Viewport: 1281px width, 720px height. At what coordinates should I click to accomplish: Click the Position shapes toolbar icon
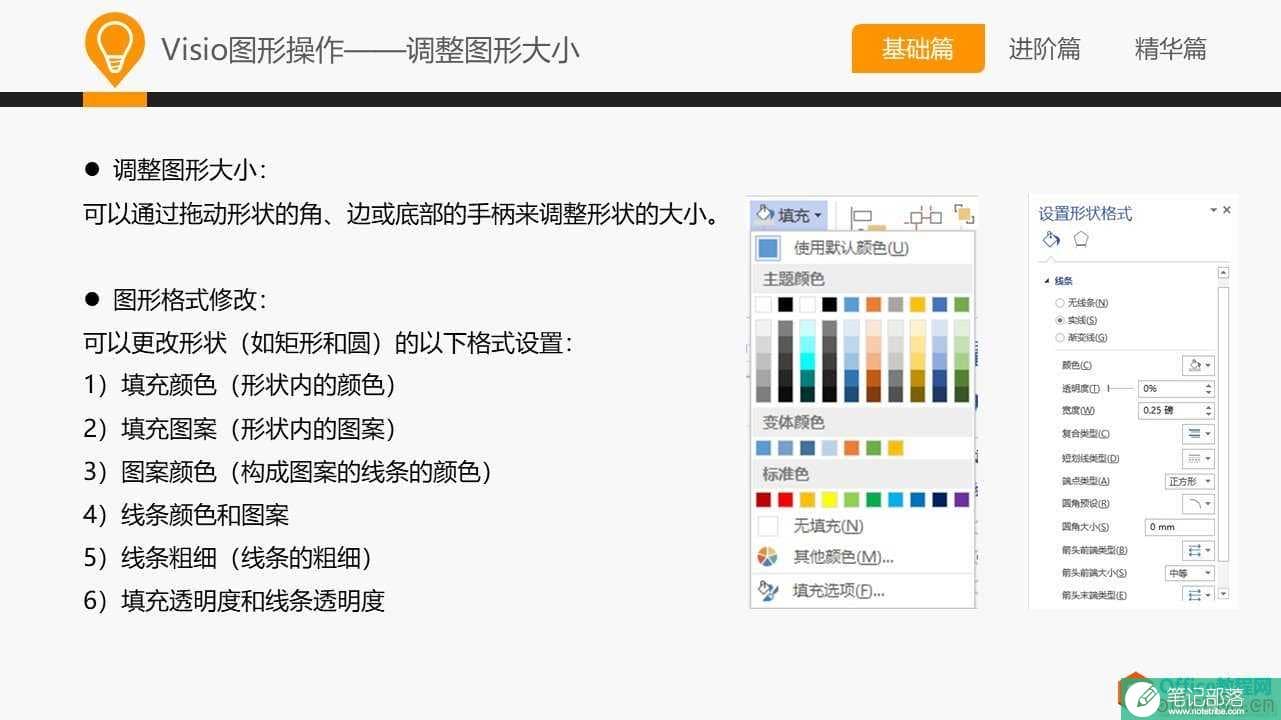(924, 217)
